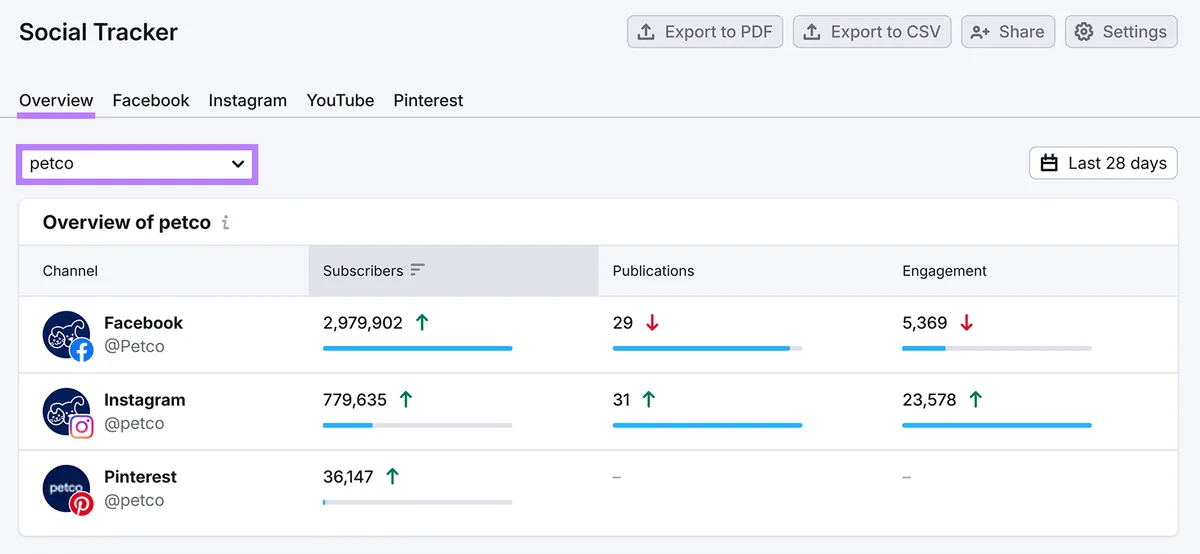Click the green up arrow beside 36,147

click(392, 477)
